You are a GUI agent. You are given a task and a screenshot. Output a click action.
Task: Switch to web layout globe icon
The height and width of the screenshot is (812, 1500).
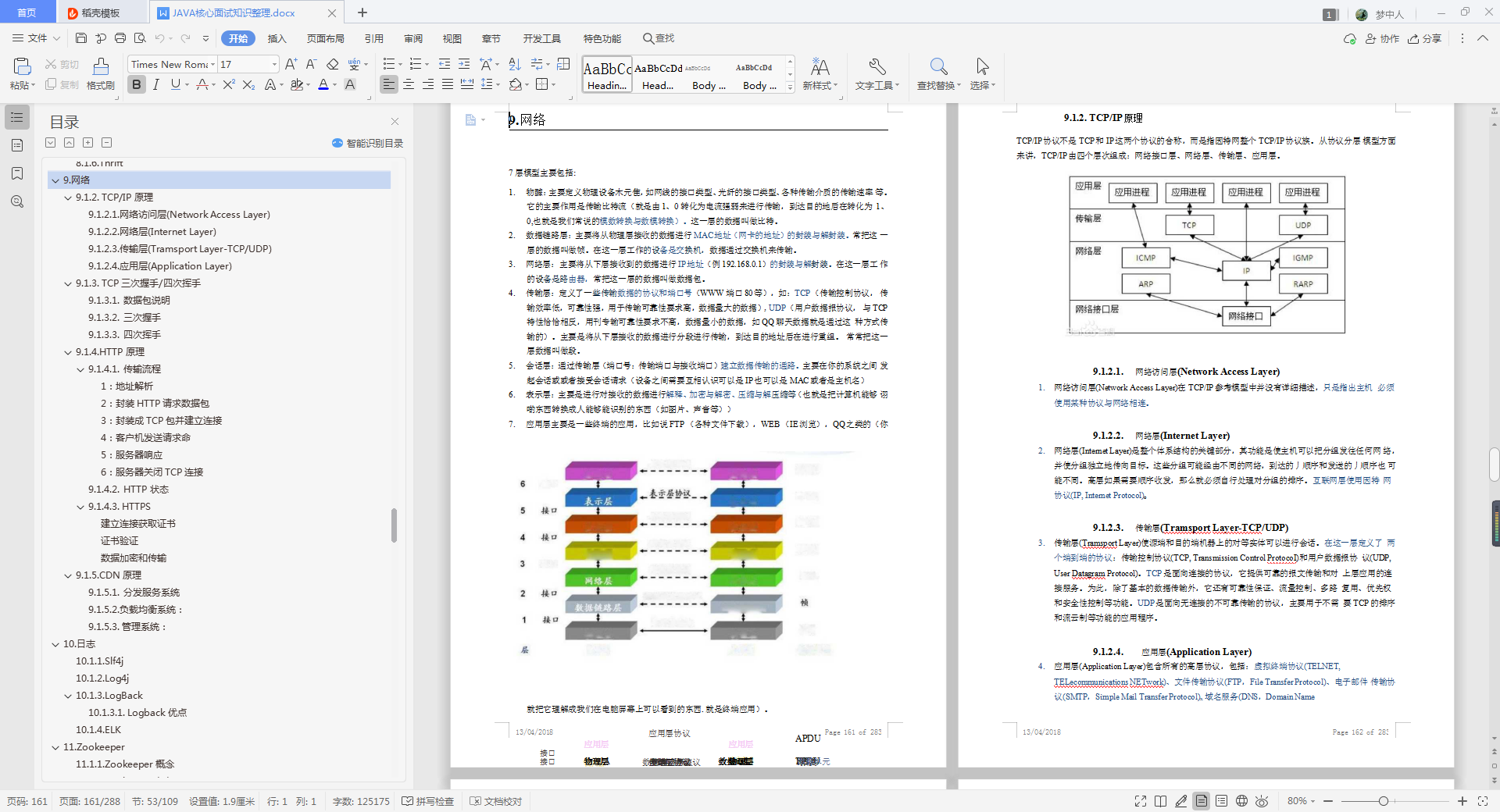pos(1241,801)
